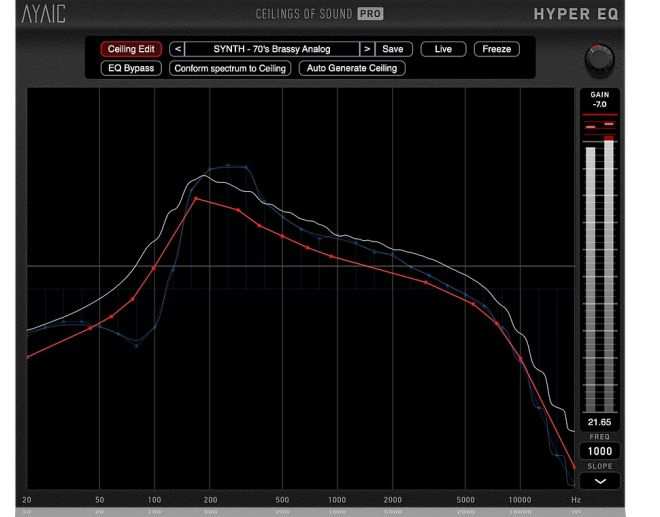Select the red ceiling end node at far right
660x517 pixels.
pyautogui.click(x=574, y=466)
